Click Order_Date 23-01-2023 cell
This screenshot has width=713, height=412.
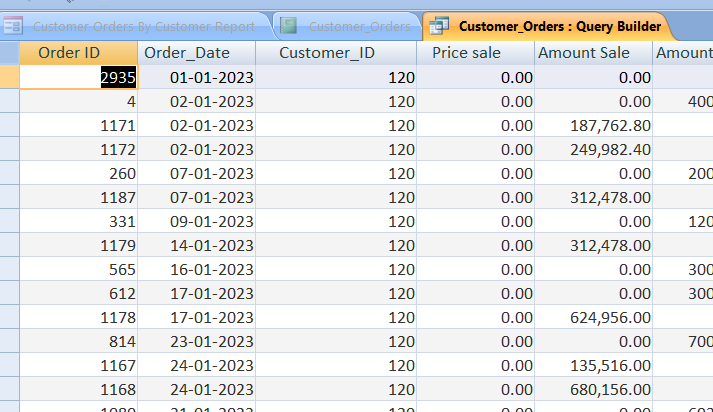(x=196, y=342)
